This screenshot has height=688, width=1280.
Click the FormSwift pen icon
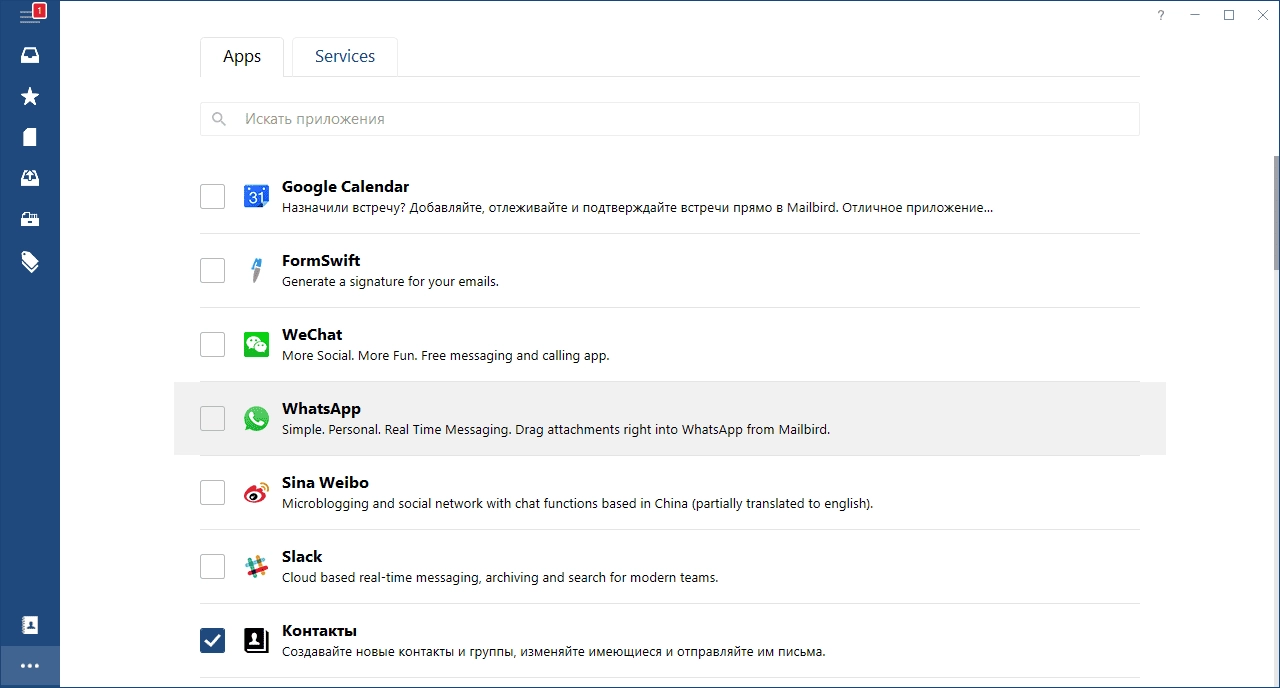tap(256, 270)
